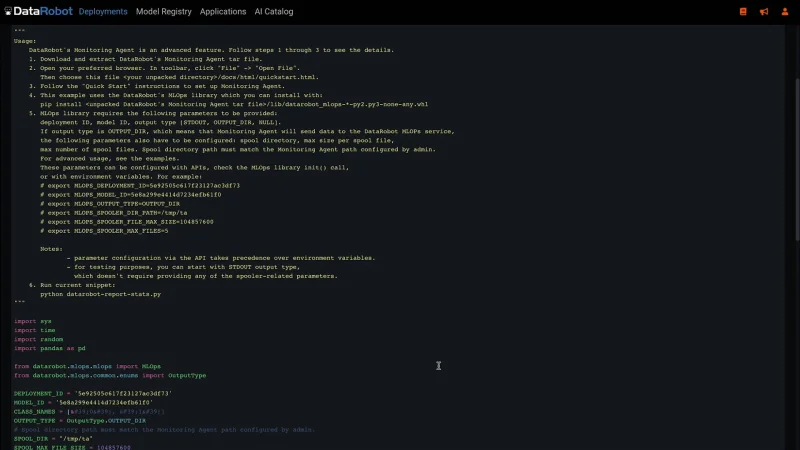Click the 'deployment ID, model ID, output type' line
Image resolution: width=800 pixels, height=450 pixels.
tap(161, 122)
